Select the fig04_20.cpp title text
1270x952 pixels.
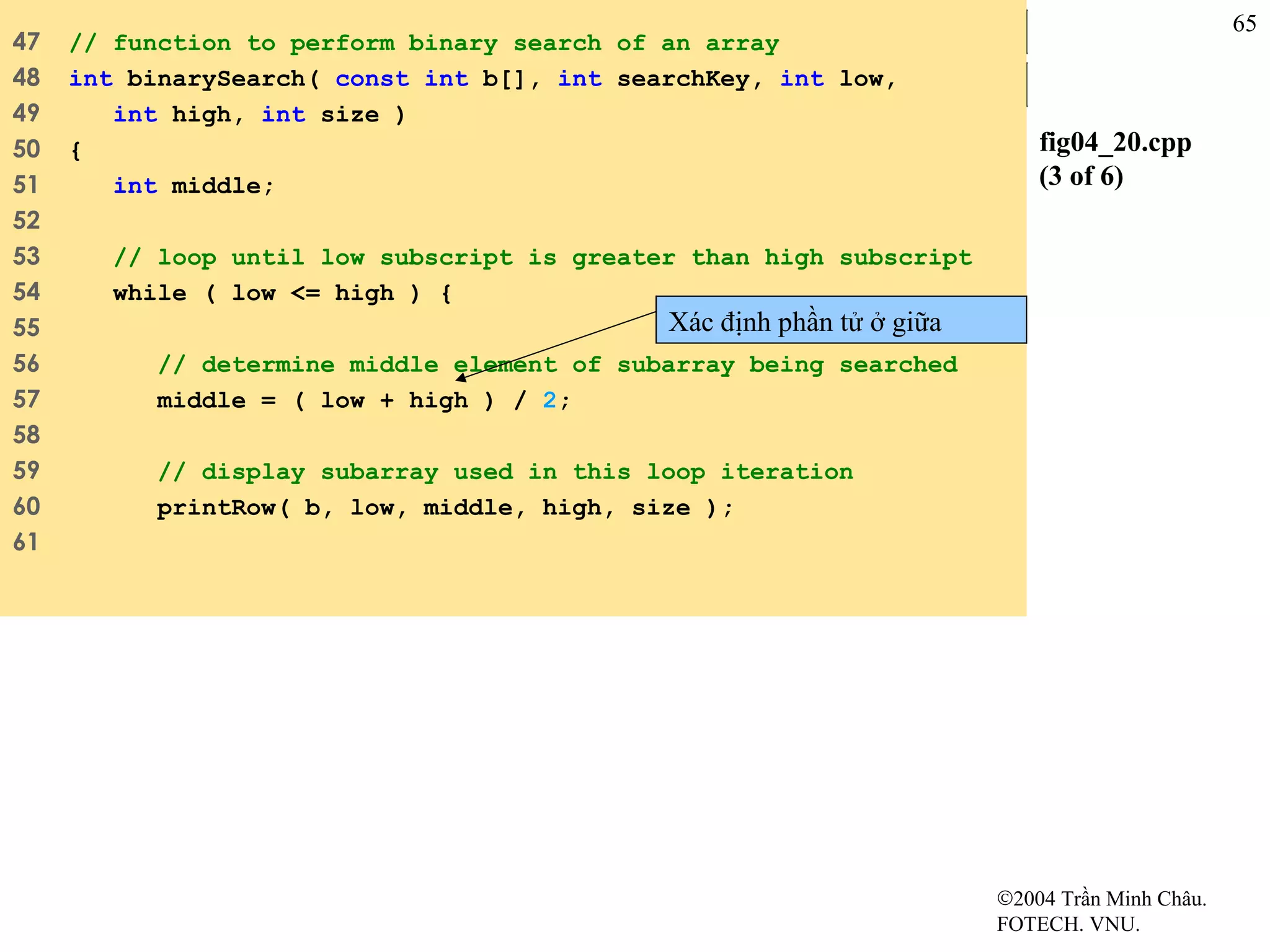(x=1115, y=143)
